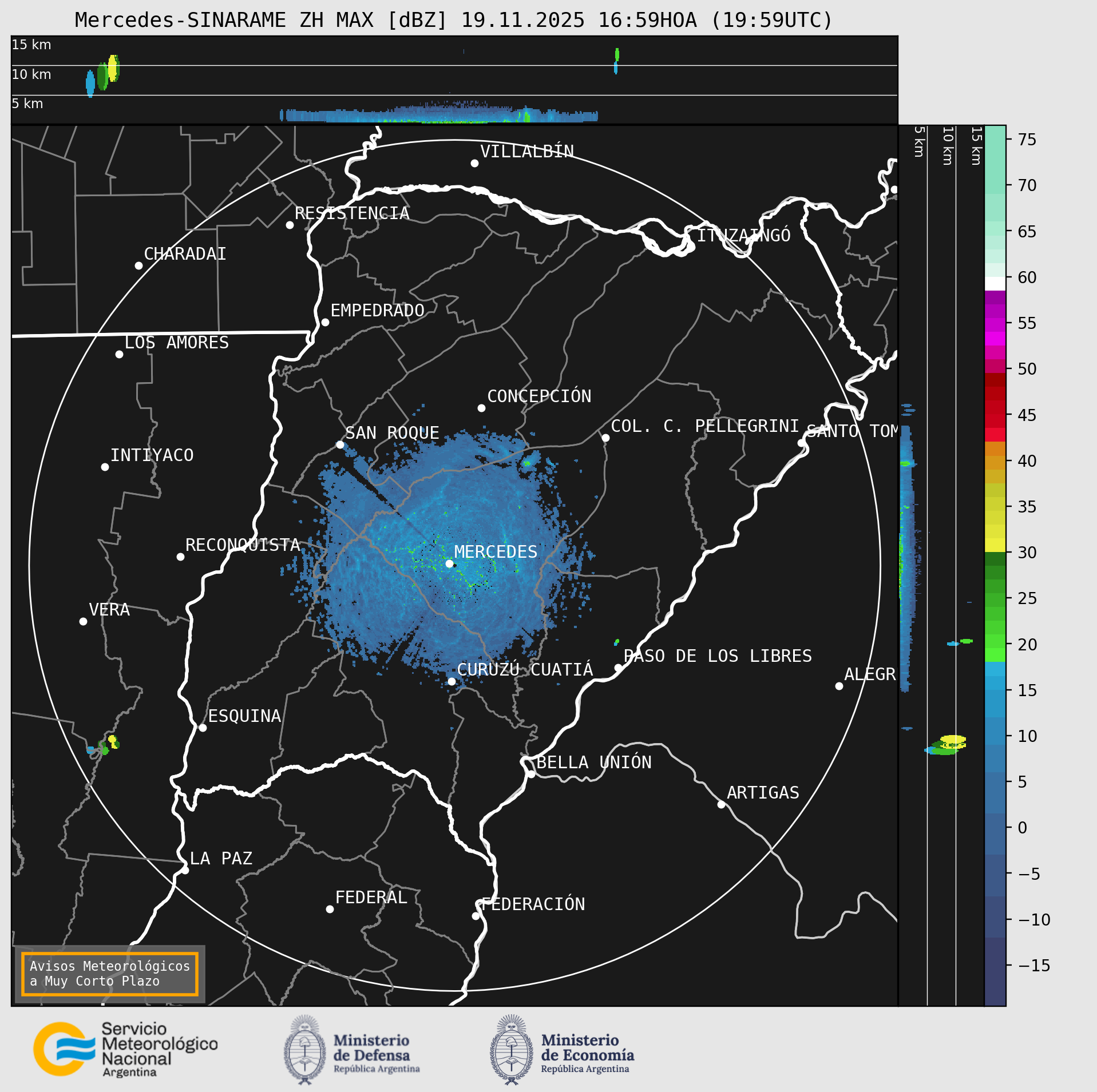
Task: Click the SAN ROQUE city label
Action: pos(392,432)
